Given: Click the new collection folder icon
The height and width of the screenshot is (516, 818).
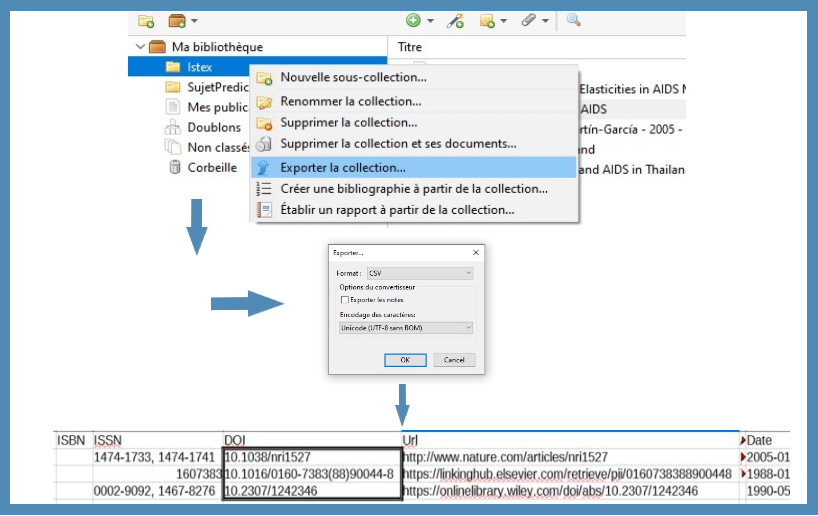Looking at the screenshot, I should [146, 20].
